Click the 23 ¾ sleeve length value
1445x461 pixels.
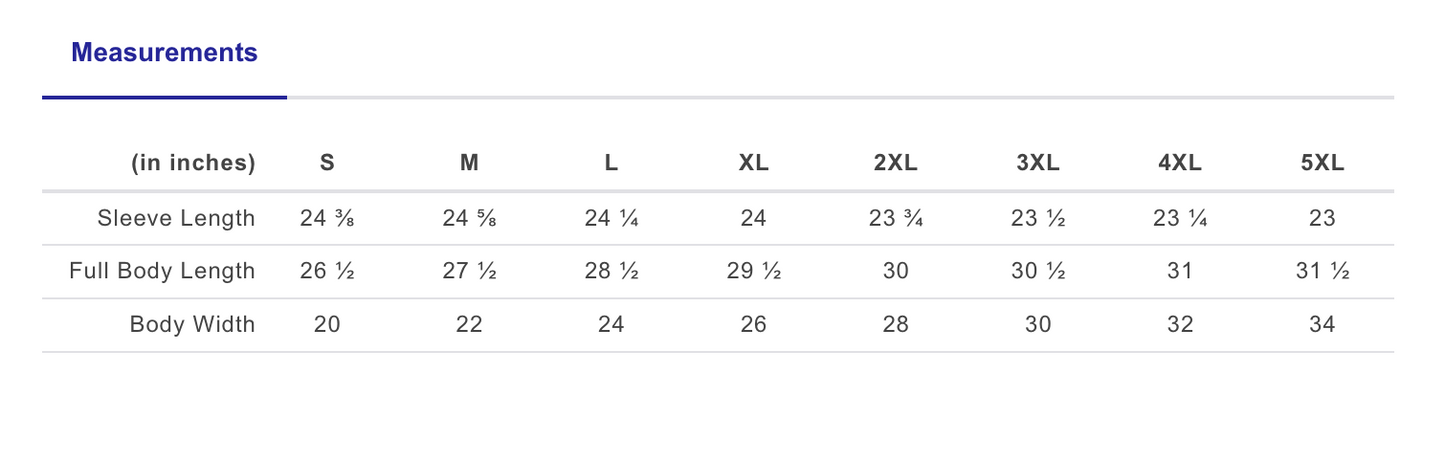coord(895,218)
